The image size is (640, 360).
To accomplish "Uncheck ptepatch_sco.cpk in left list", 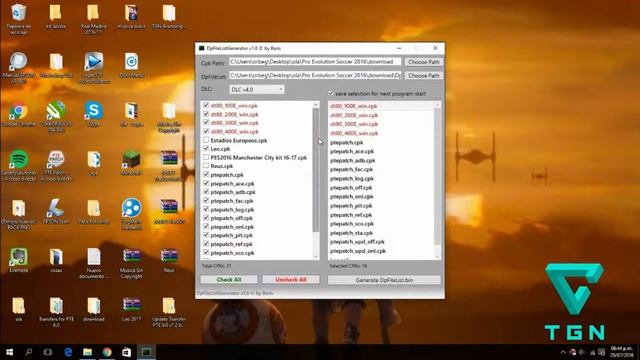I will 206,253.
